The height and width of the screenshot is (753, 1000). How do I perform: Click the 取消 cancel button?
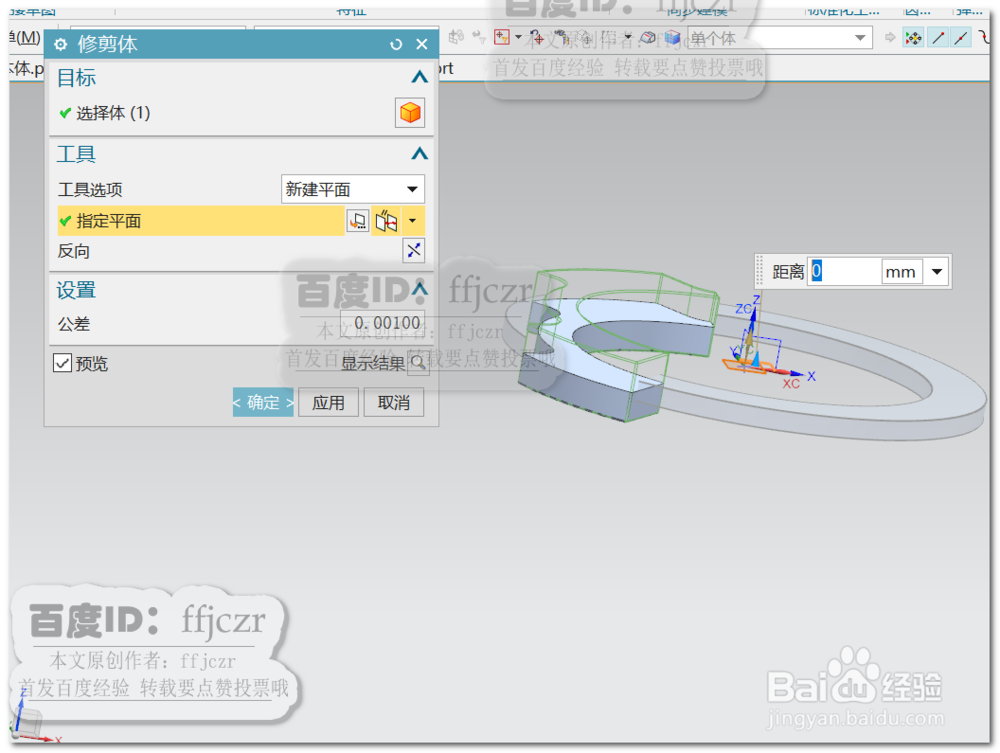tap(394, 402)
